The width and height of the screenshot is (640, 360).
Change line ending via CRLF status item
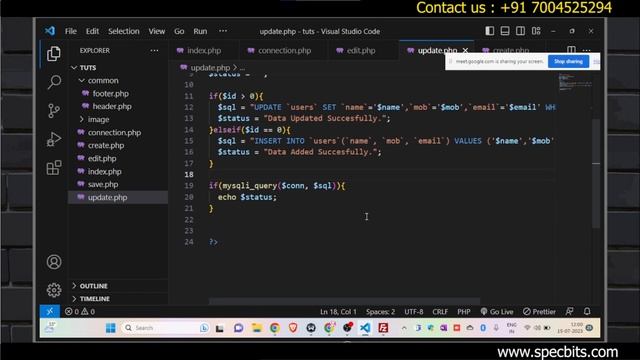(440, 311)
